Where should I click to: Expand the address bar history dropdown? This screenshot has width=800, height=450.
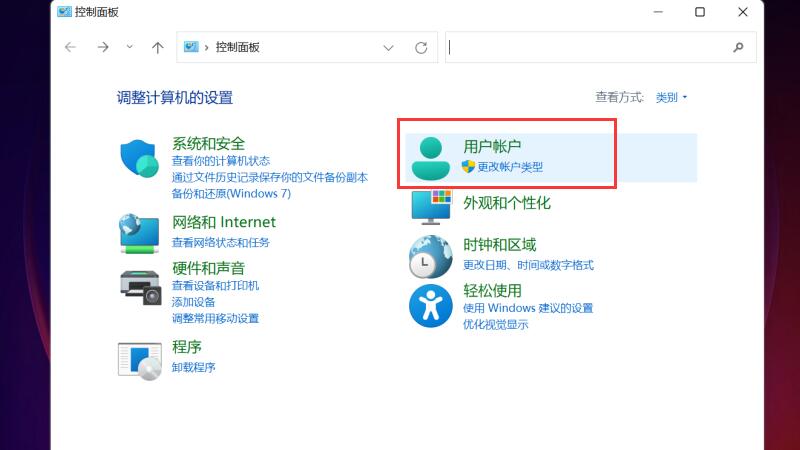(x=389, y=47)
